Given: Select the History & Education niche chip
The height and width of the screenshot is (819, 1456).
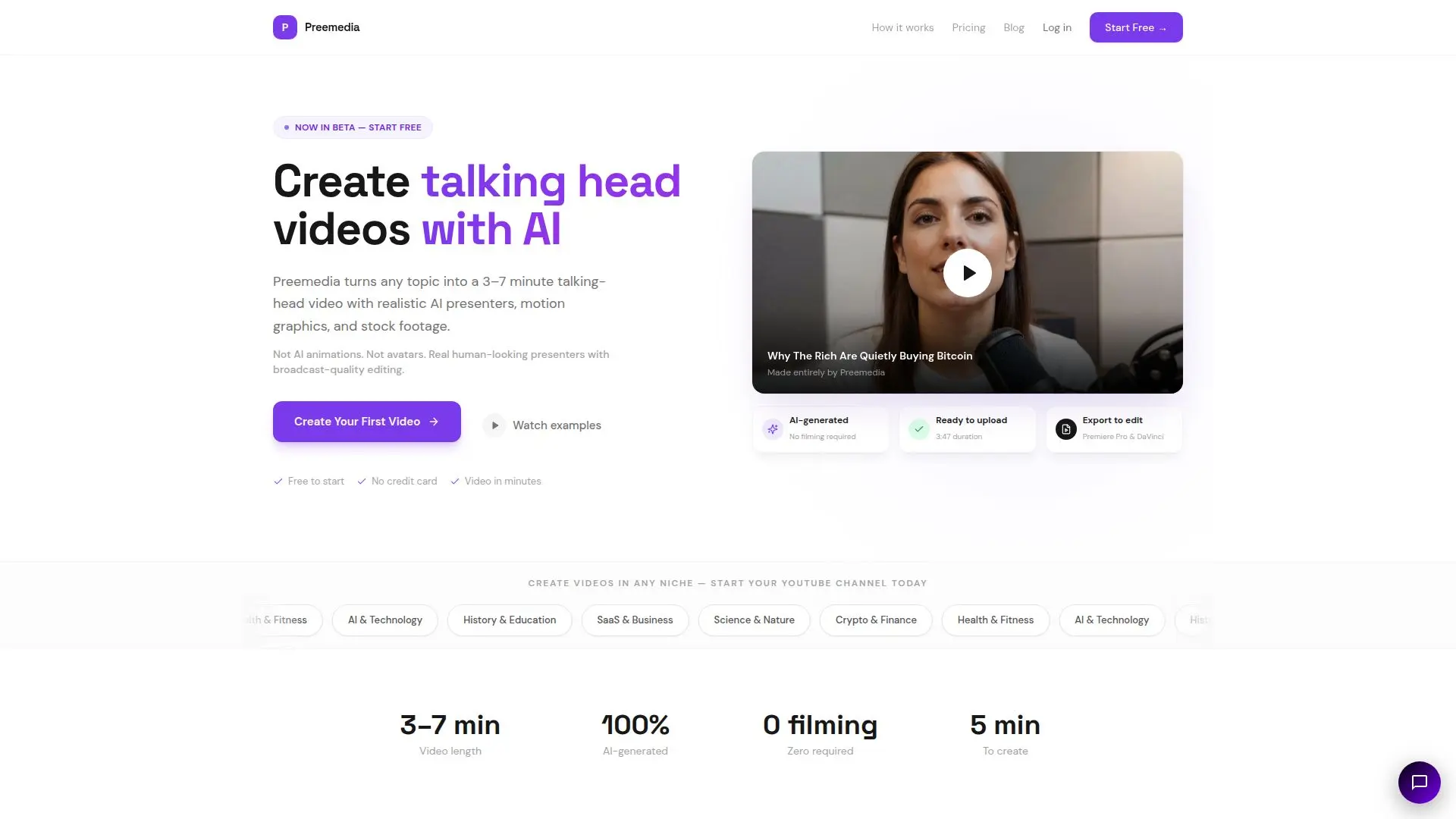Looking at the screenshot, I should pos(510,620).
